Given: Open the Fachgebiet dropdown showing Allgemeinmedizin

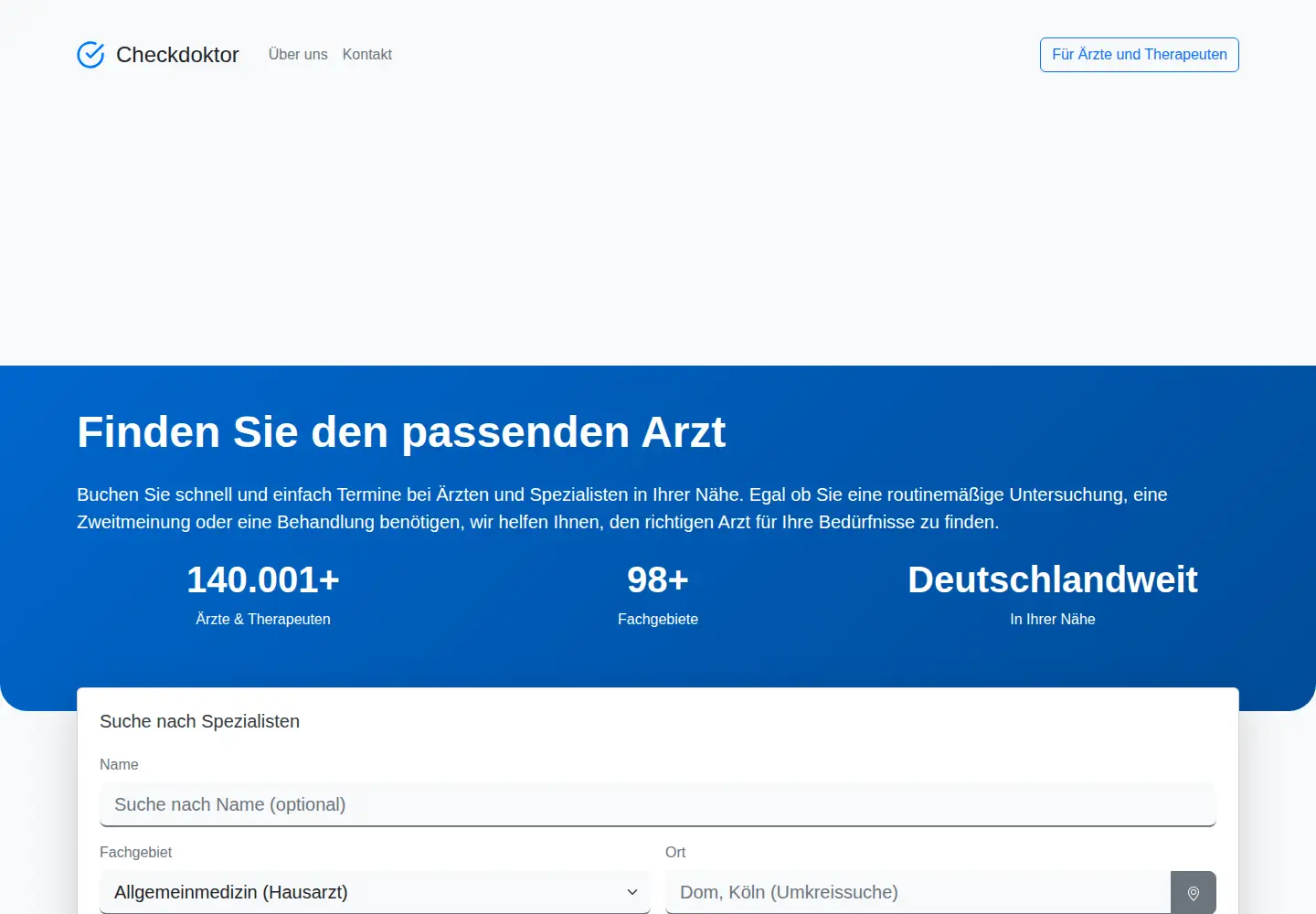Looking at the screenshot, I should [375, 892].
